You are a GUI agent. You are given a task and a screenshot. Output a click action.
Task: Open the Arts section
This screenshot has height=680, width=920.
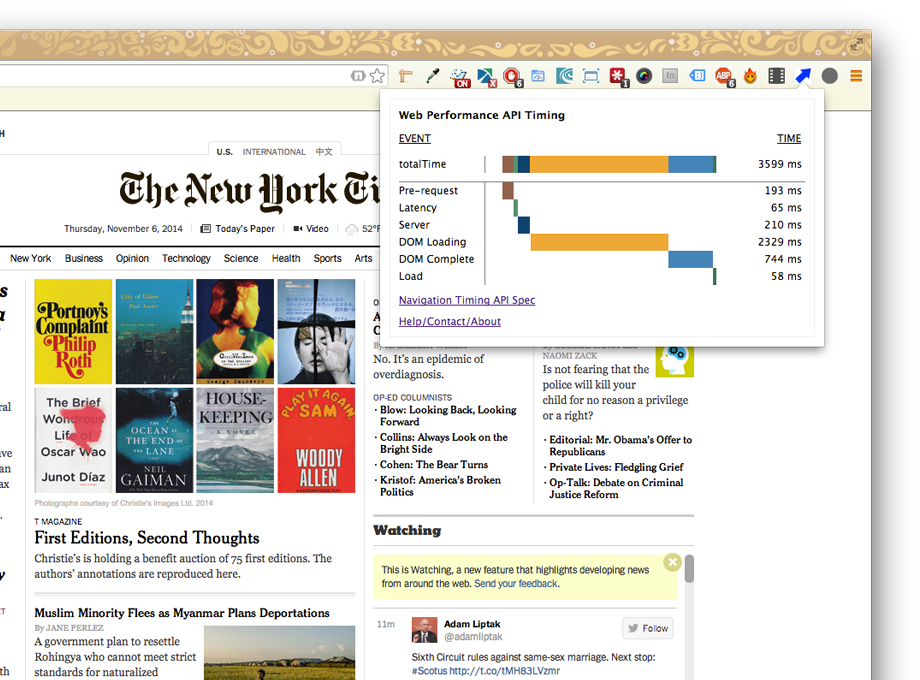click(363, 258)
